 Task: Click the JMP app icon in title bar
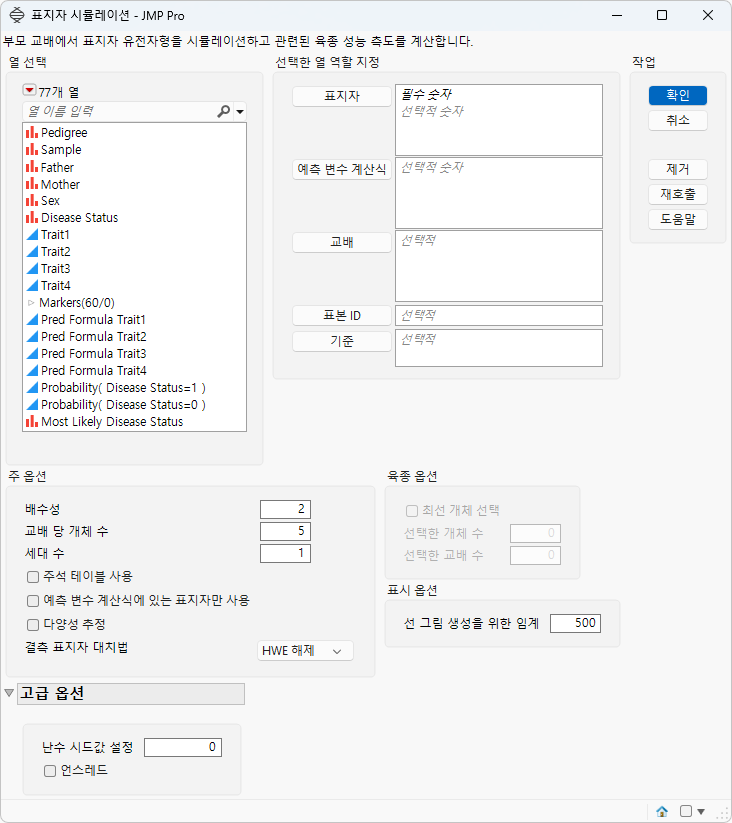coord(17,15)
